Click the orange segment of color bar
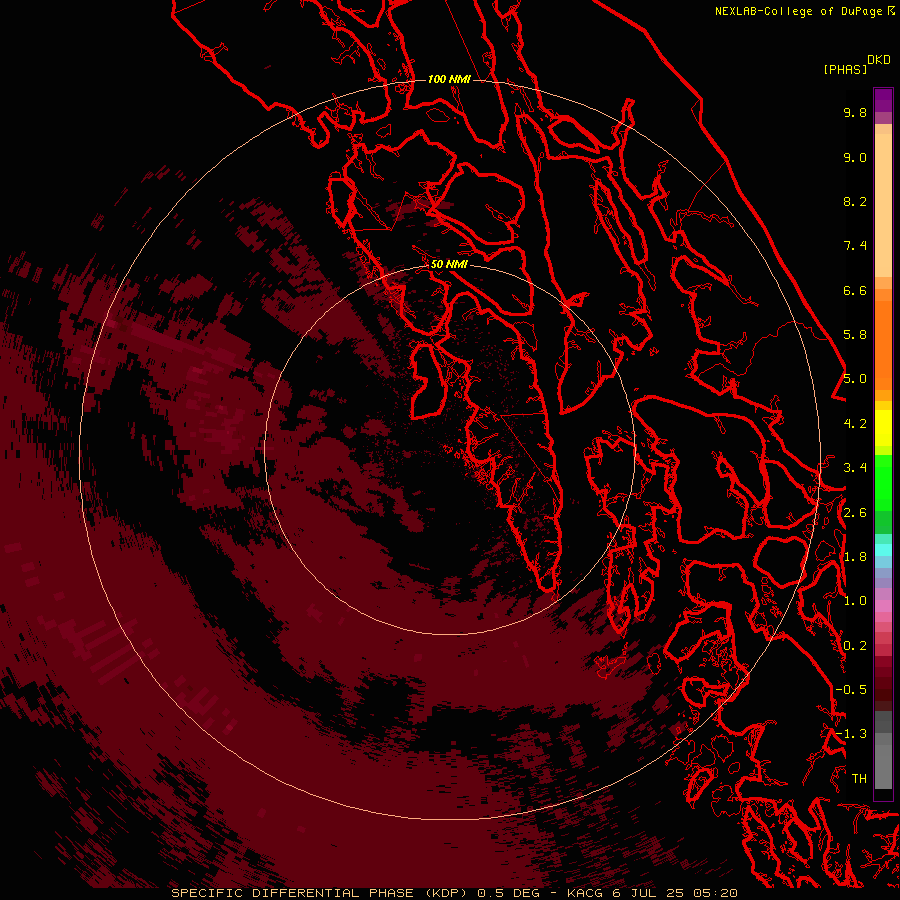 click(883, 344)
